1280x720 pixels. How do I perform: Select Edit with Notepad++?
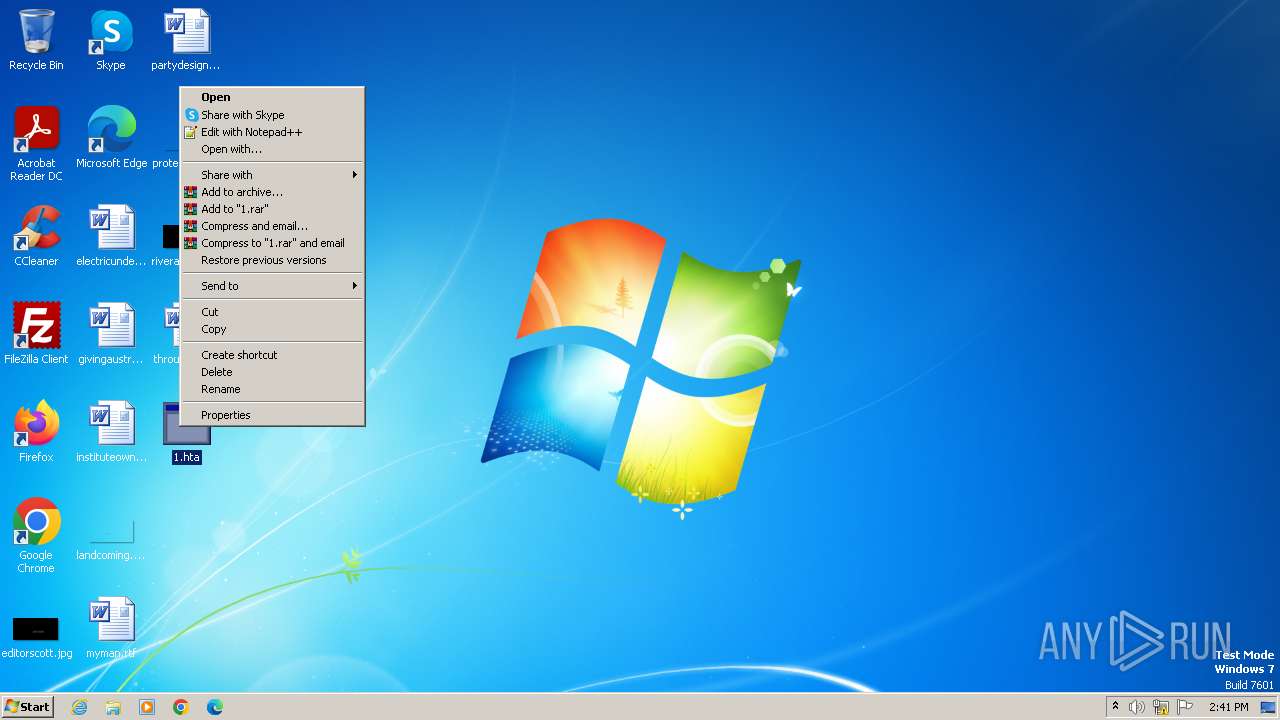pyautogui.click(x=272, y=132)
